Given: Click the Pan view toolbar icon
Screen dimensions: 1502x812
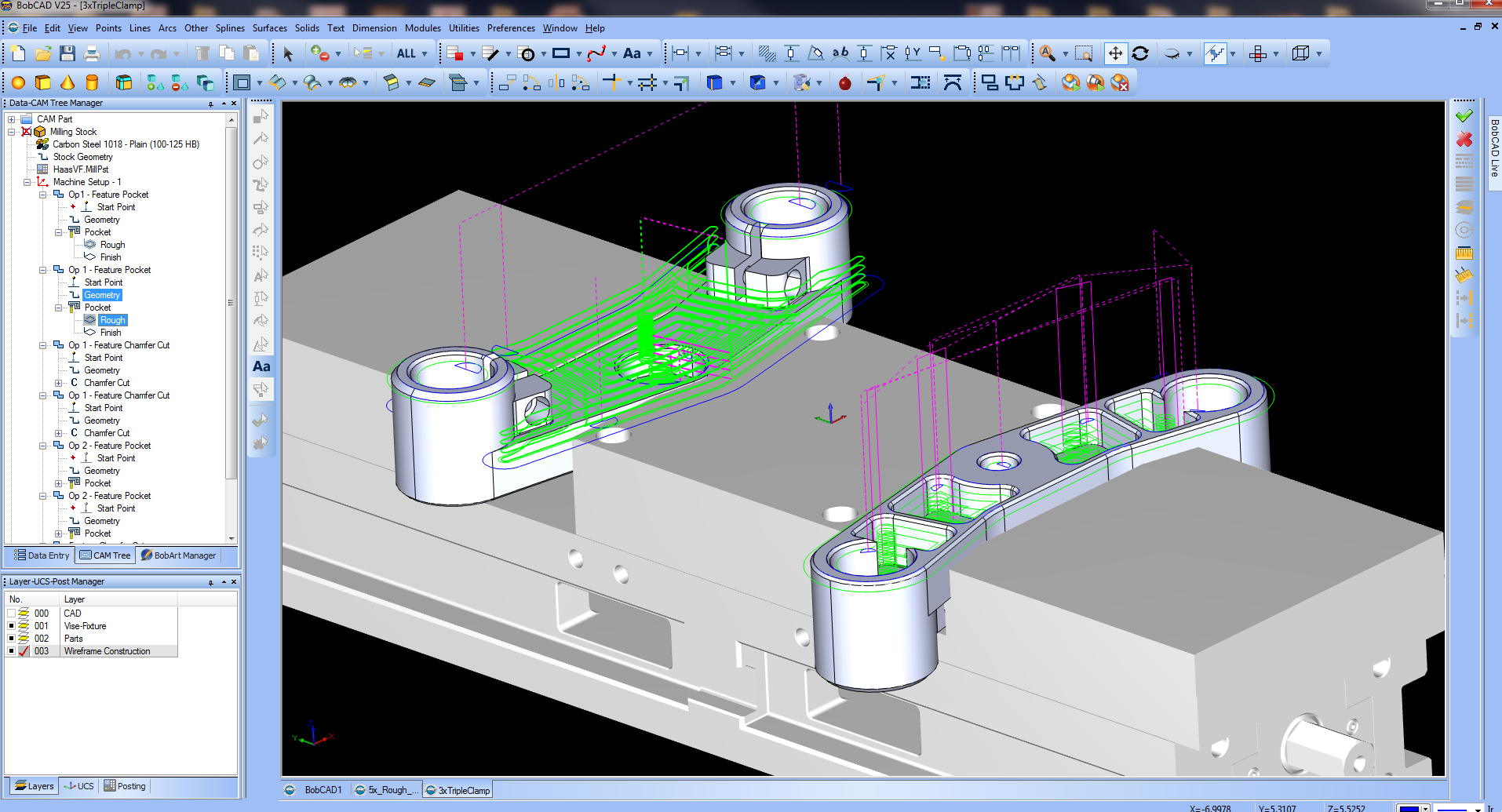Looking at the screenshot, I should coord(1115,53).
